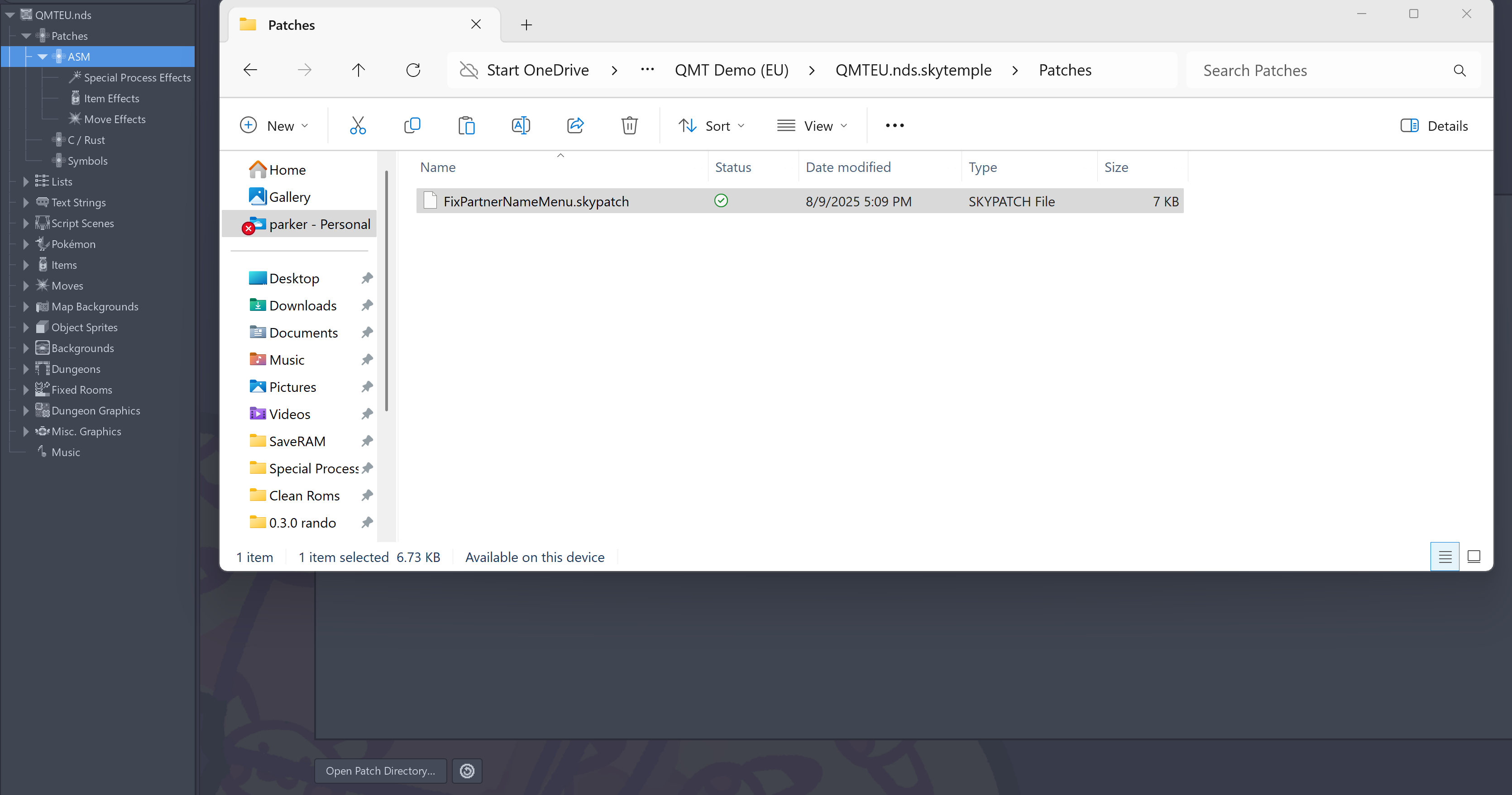
Task: Navigate to QMT Demo (EU) breadcrumb
Action: point(732,71)
